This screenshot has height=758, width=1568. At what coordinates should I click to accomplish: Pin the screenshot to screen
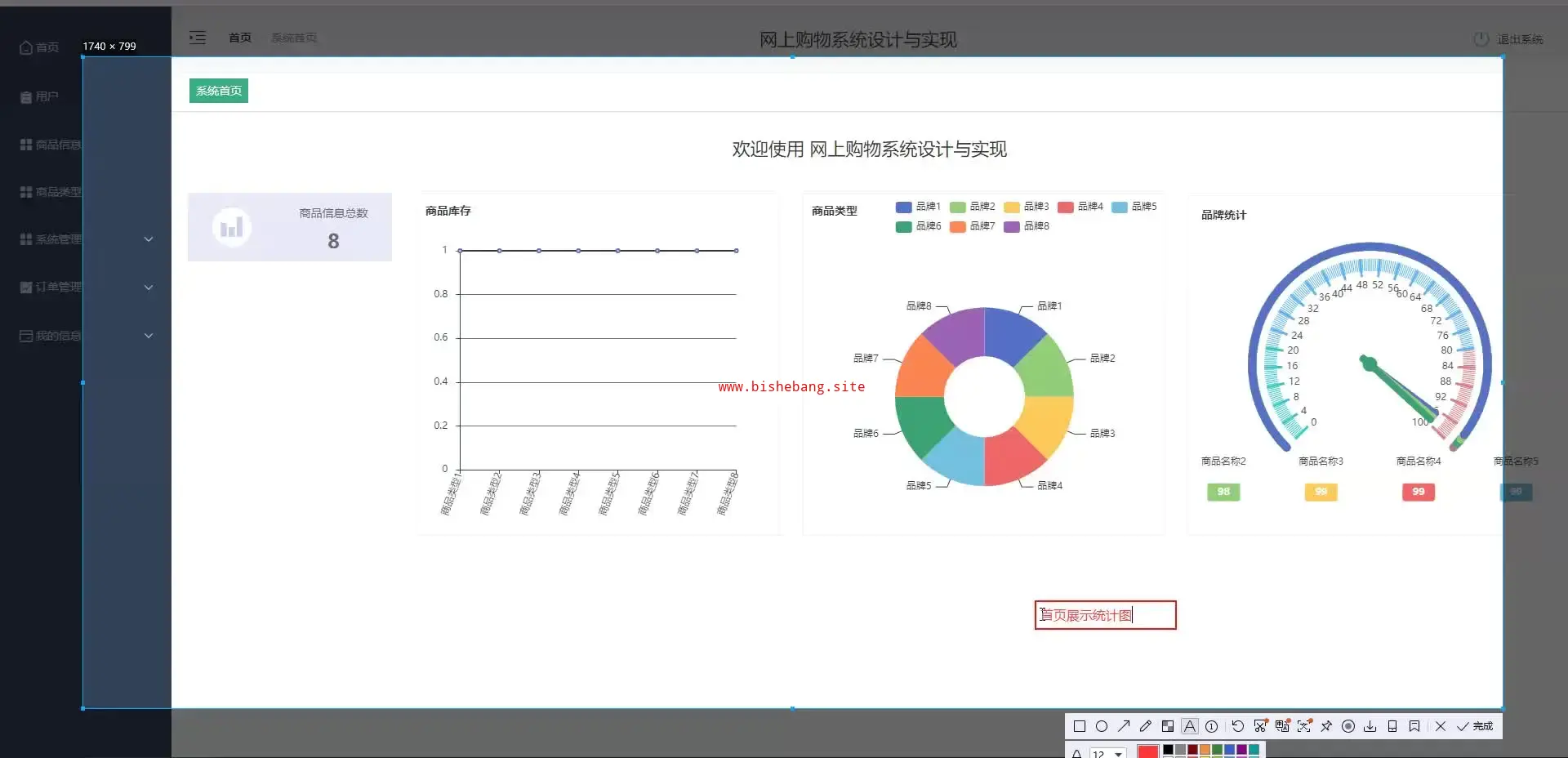1326,726
